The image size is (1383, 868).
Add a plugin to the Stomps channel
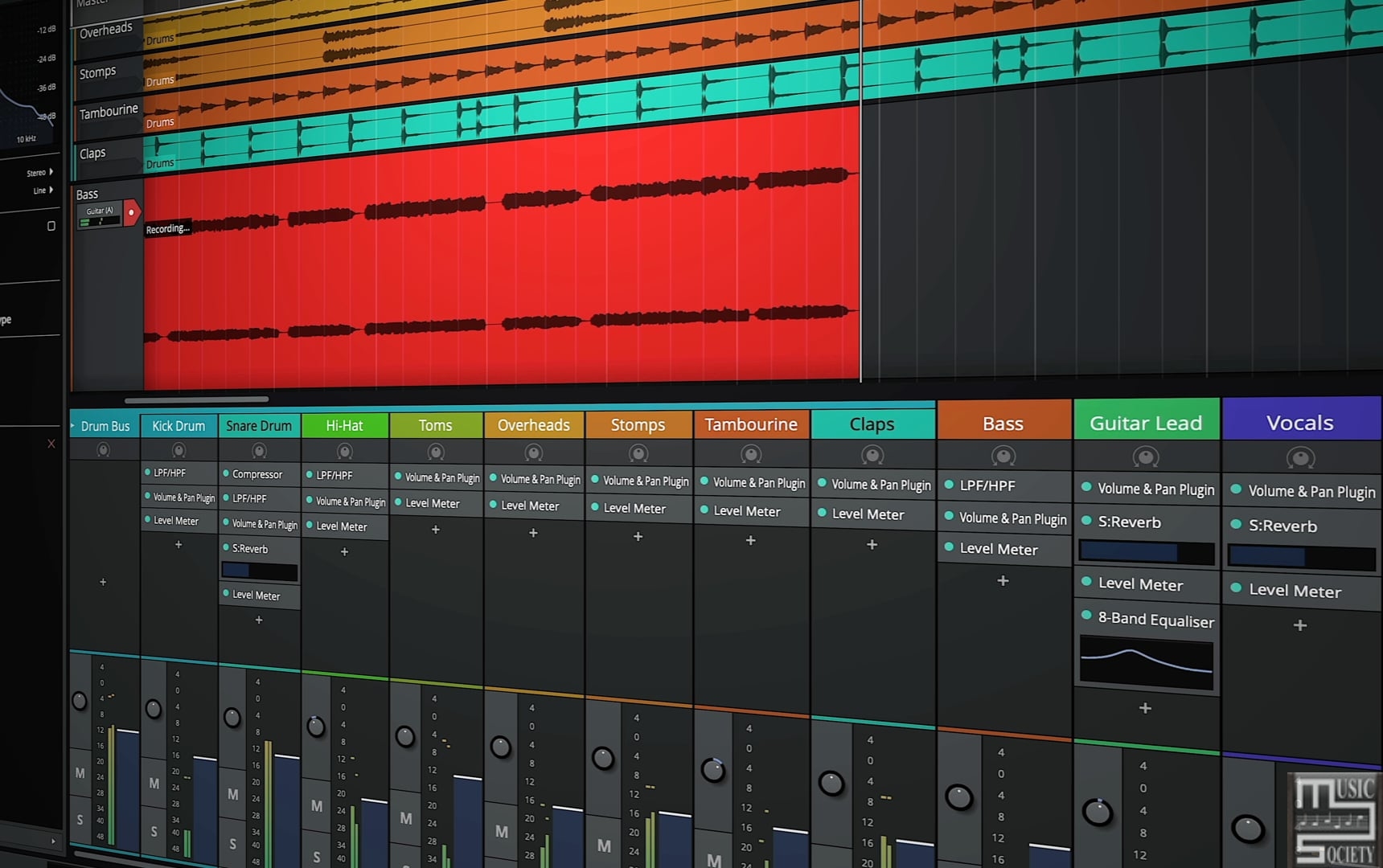(638, 536)
